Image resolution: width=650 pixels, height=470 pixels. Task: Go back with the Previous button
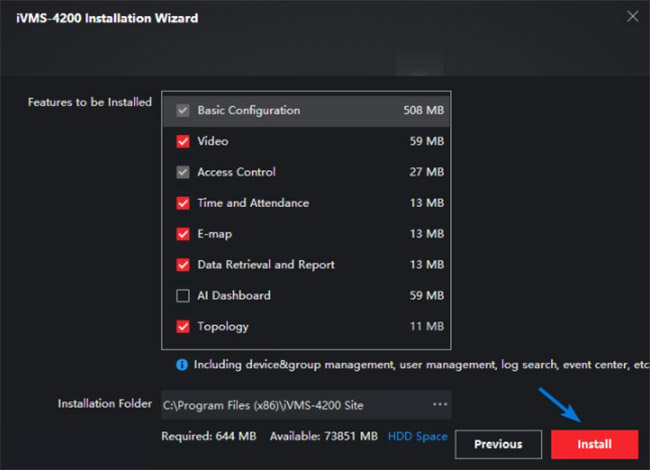498,444
